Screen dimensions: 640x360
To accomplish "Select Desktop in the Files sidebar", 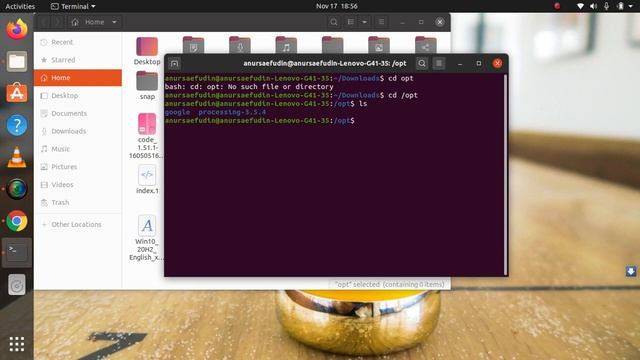I will 78,96.
